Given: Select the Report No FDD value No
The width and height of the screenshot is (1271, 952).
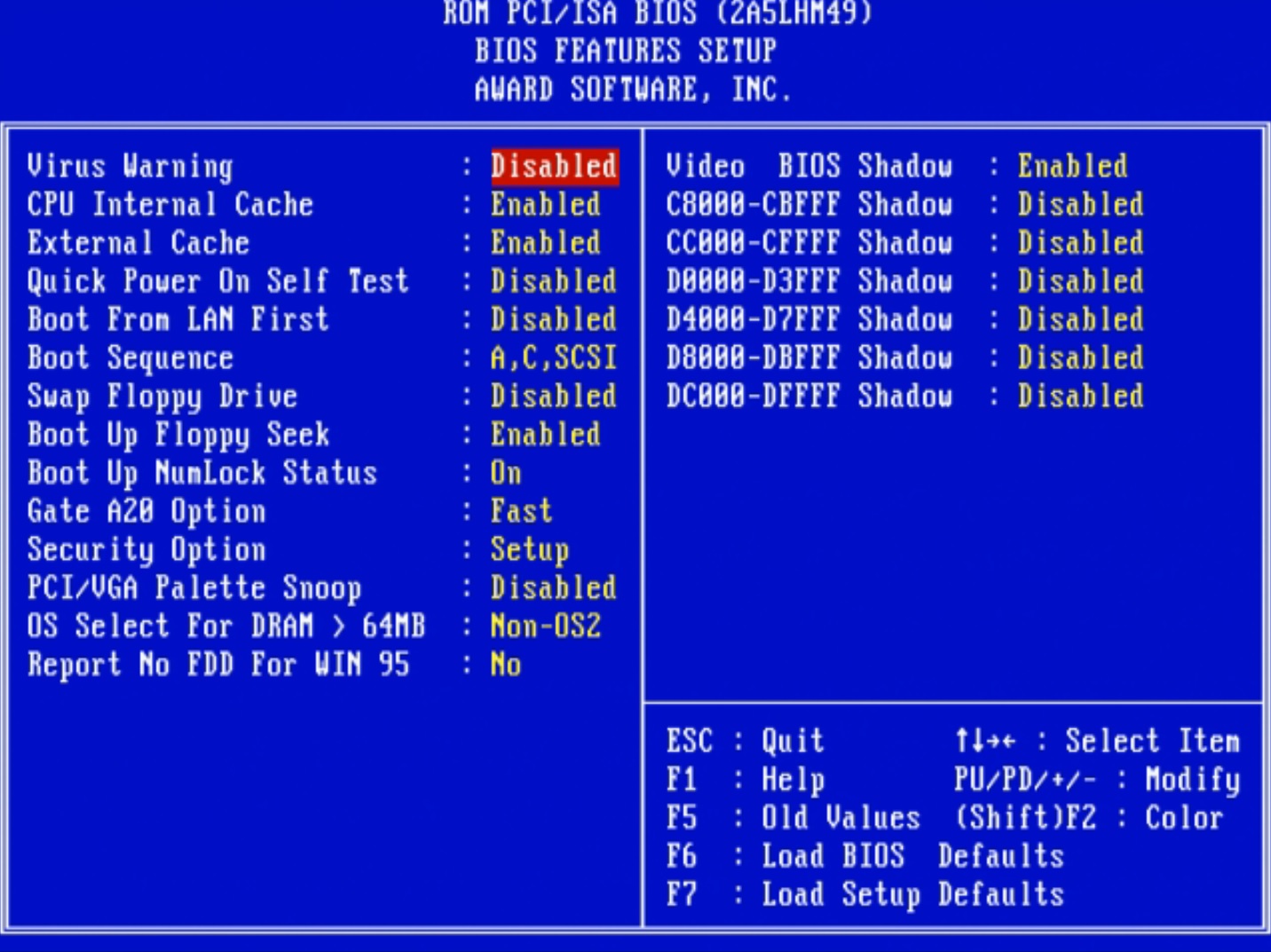Looking at the screenshot, I should point(506,665).
